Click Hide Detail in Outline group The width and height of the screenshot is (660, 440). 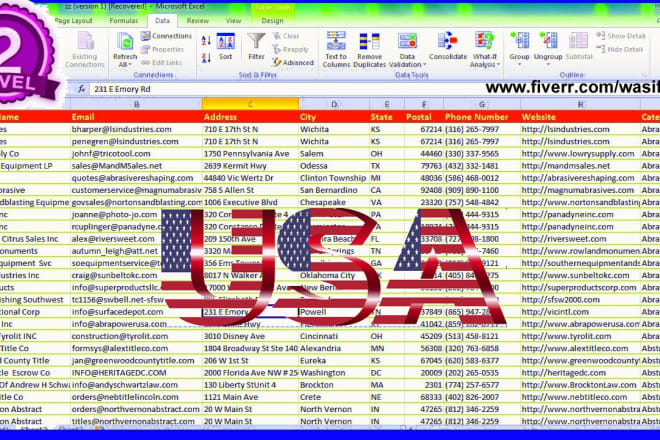[x=620, y=49]
